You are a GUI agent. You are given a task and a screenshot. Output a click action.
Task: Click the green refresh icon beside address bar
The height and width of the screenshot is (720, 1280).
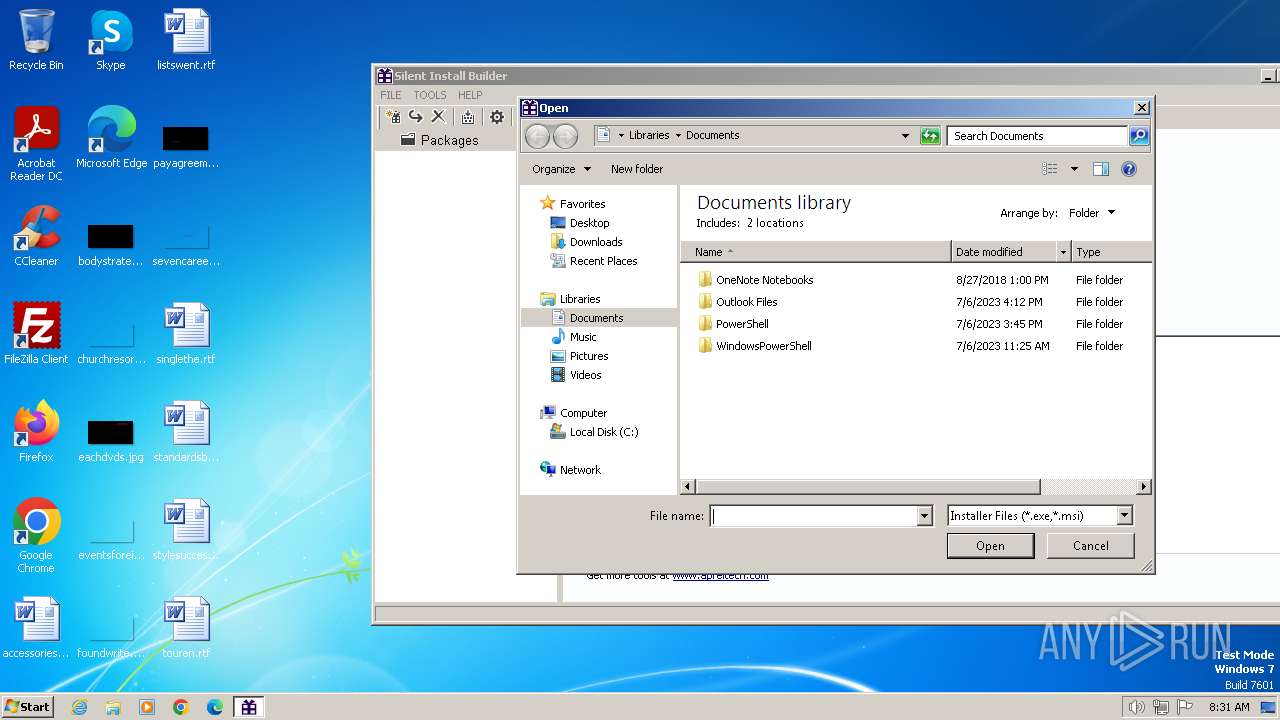[x=930, y=136]
